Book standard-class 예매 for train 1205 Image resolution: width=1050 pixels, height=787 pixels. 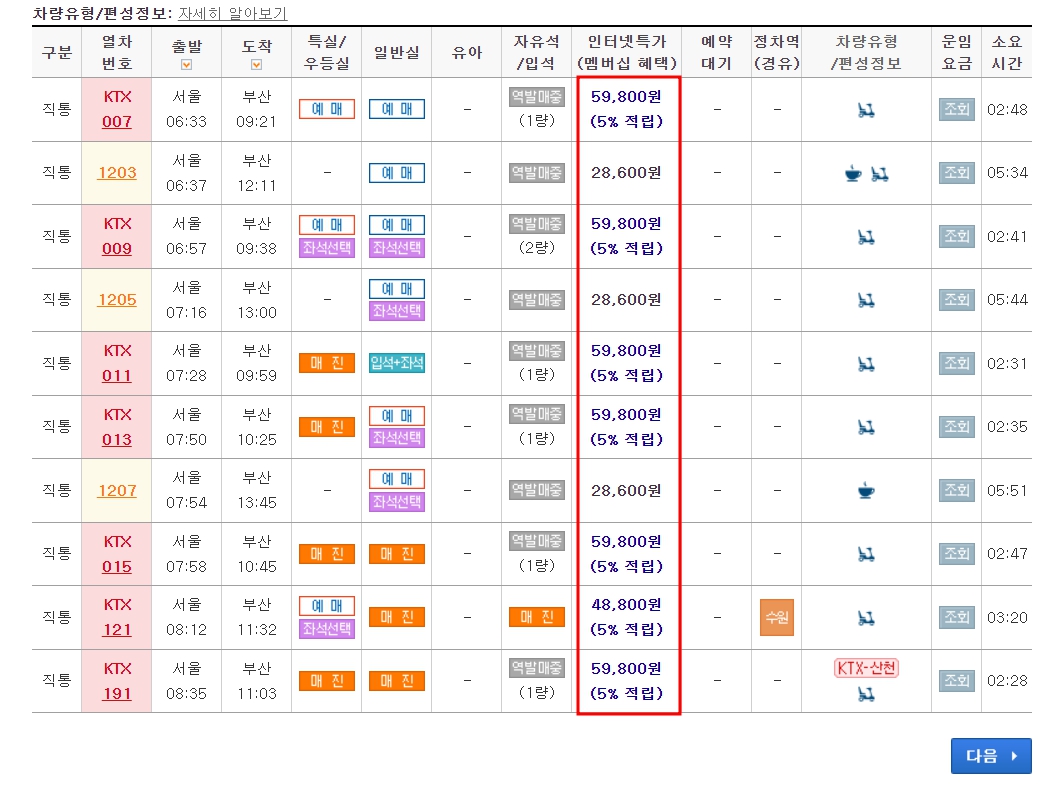pos(396,289)
